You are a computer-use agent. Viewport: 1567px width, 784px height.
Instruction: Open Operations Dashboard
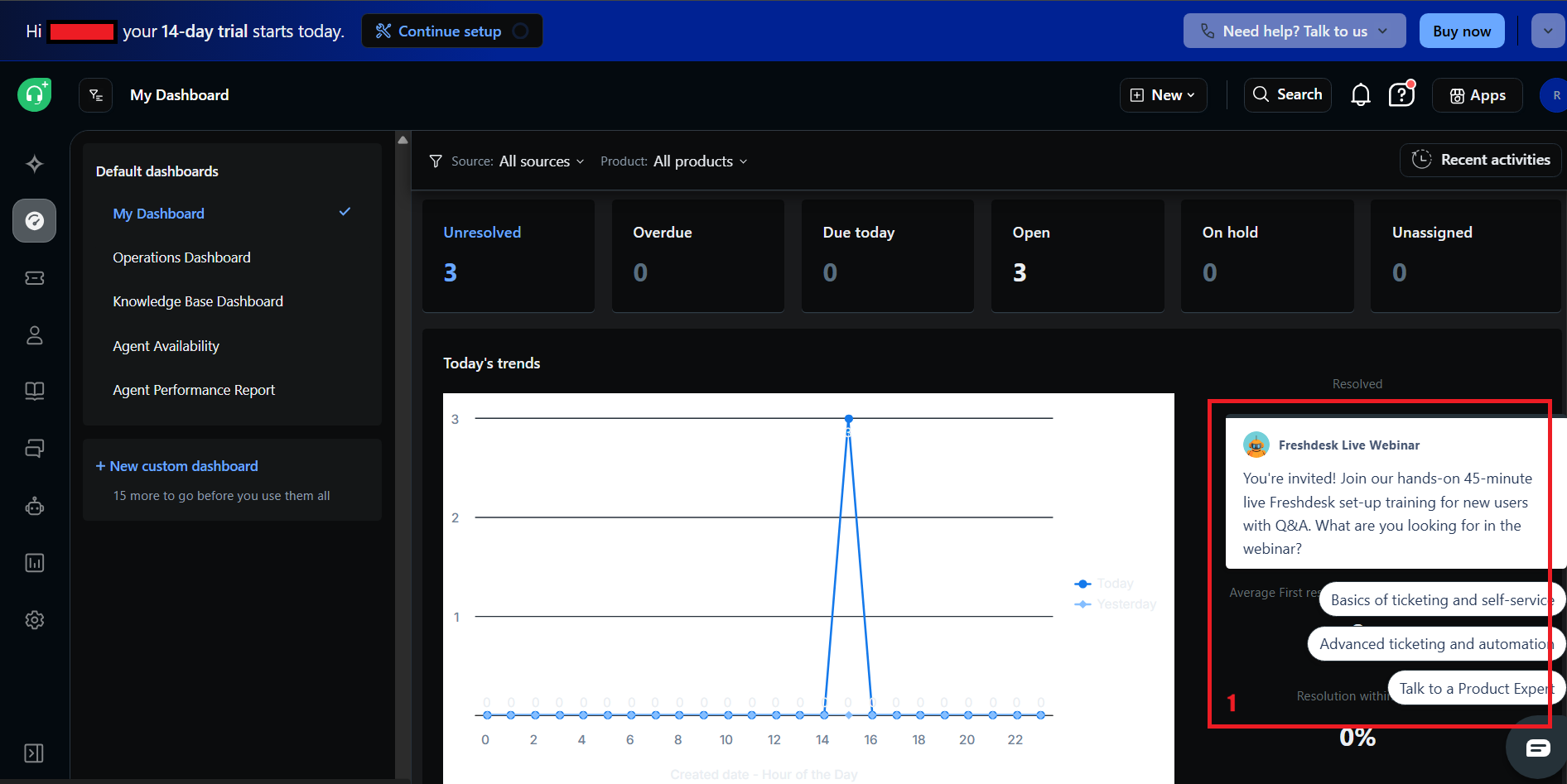pyautogui.click(x=181, y=257)
